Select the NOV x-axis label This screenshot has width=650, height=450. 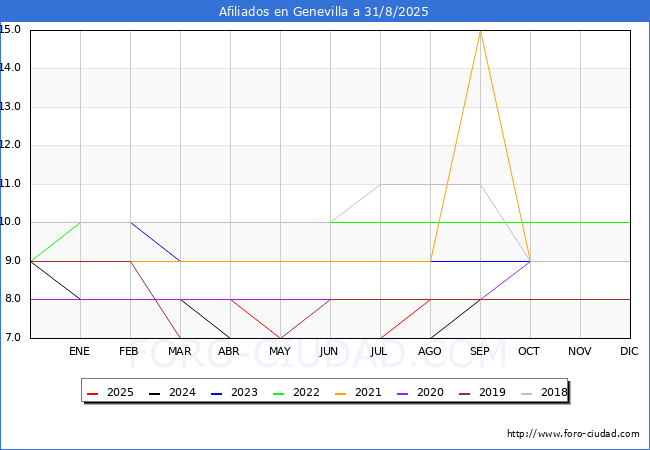click(580, 352)
